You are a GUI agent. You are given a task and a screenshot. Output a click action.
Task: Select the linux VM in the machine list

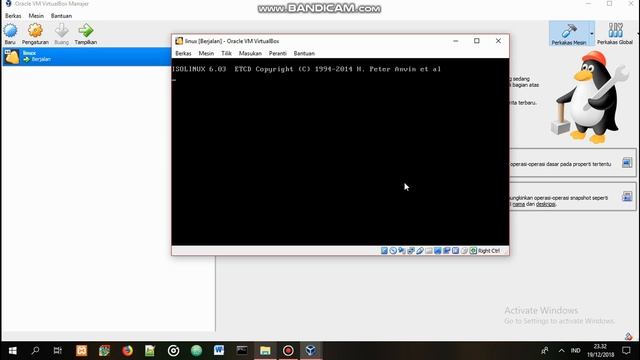point(87,56)
